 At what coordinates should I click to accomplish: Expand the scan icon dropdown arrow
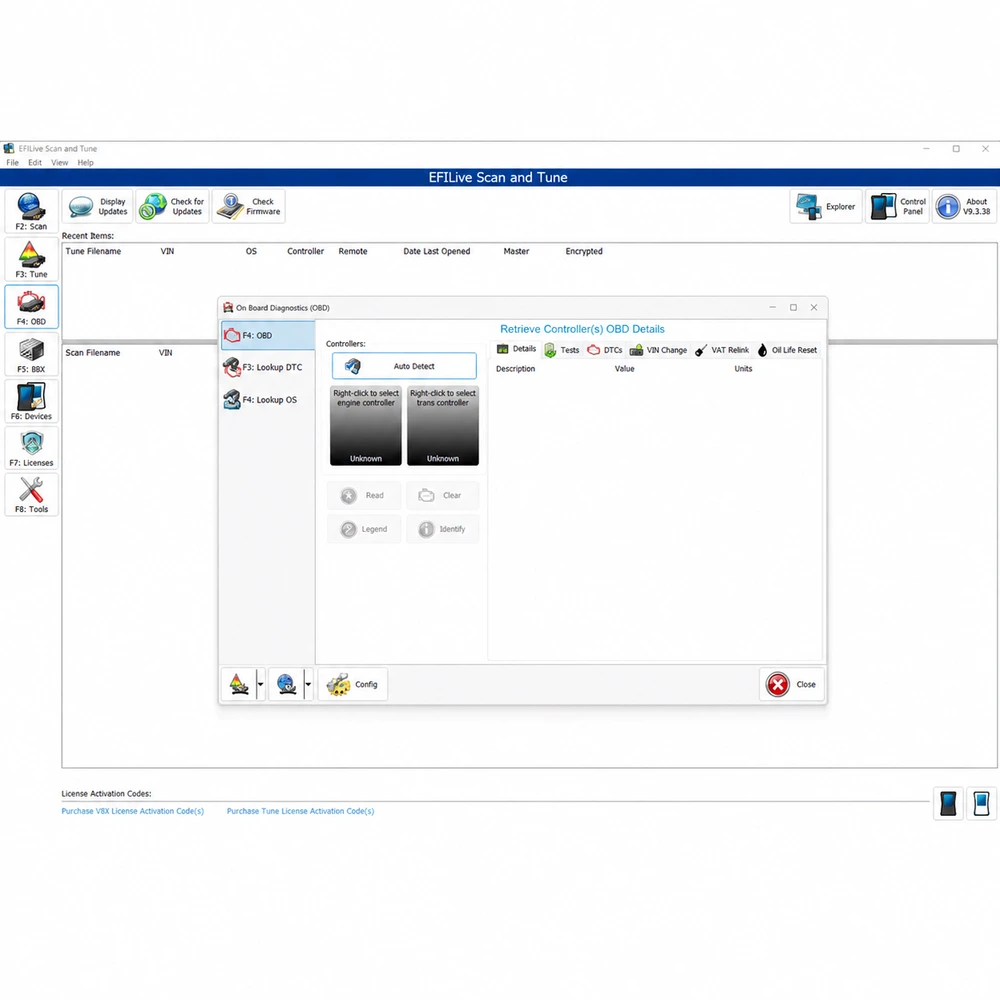coord(308,684)
